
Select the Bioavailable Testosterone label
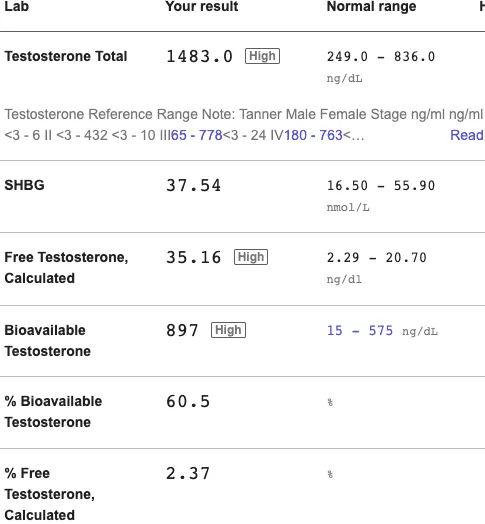tap(47, 341)
